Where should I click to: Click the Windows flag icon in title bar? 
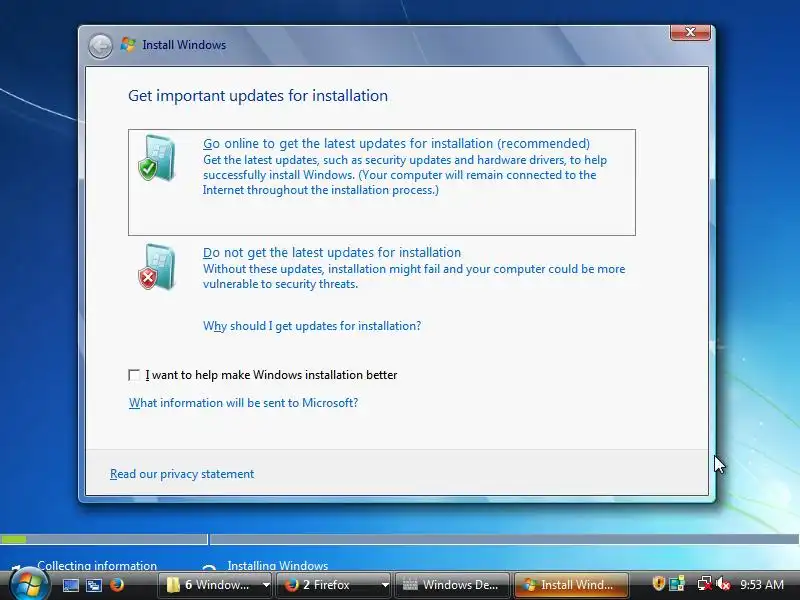pyautogui.click(x=128, y=44)
